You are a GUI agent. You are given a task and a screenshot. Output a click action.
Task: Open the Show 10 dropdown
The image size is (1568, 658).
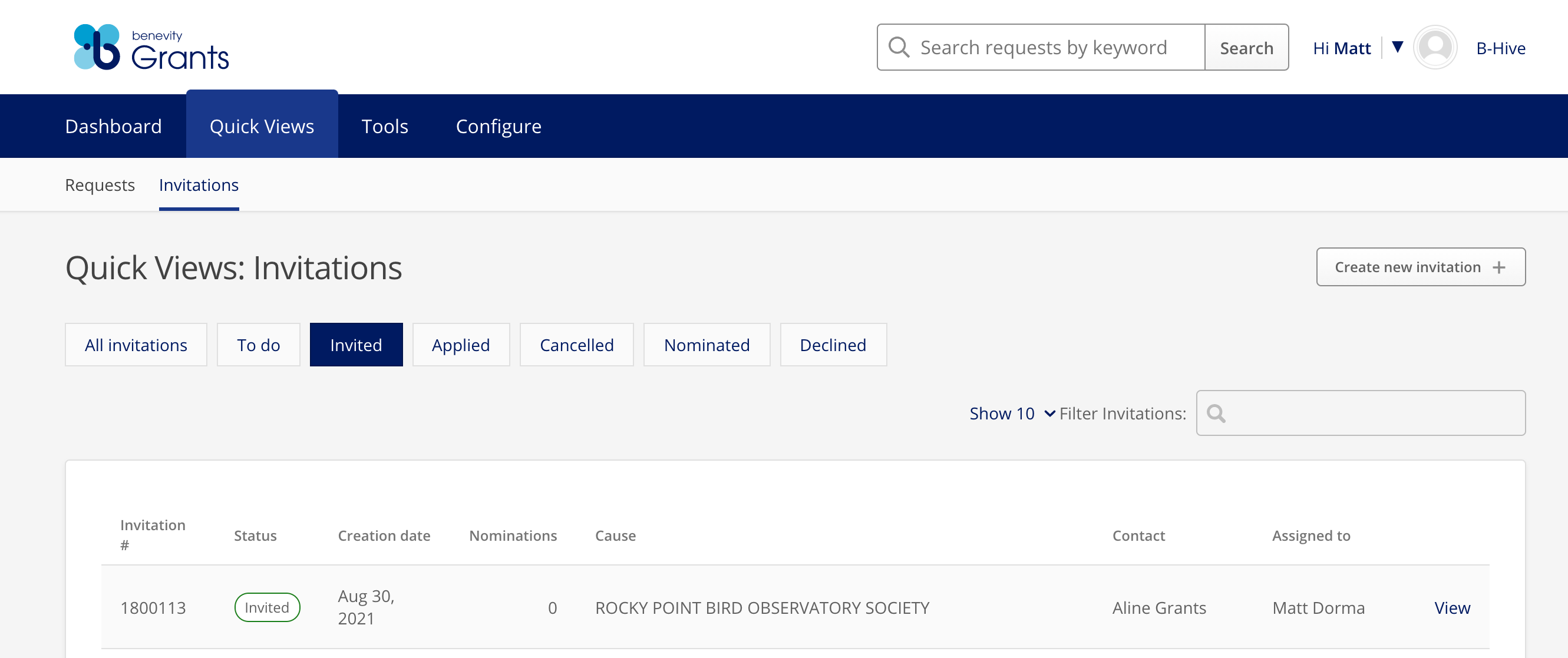1012,414
